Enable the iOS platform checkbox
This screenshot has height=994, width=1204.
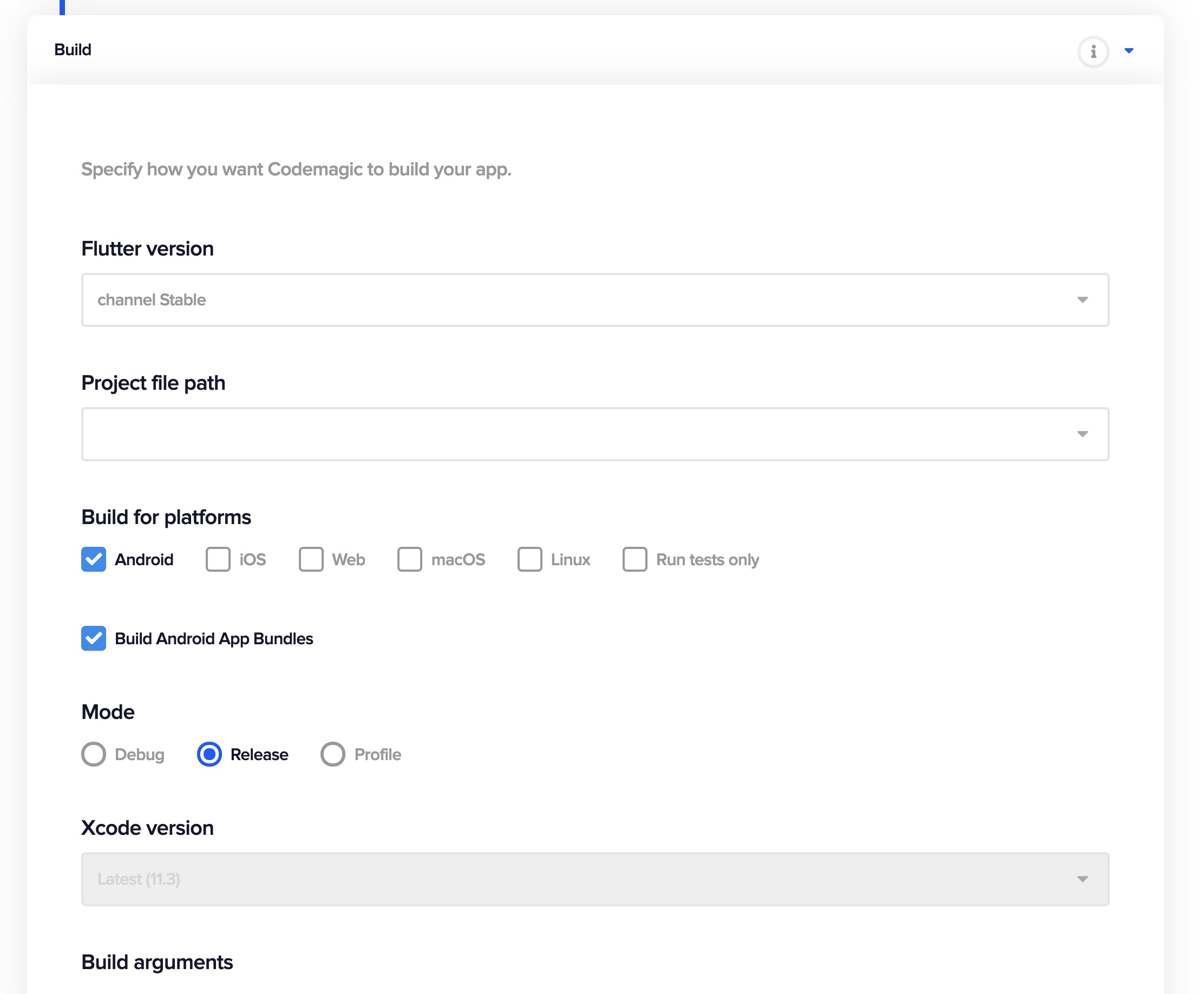click(217, 559)
